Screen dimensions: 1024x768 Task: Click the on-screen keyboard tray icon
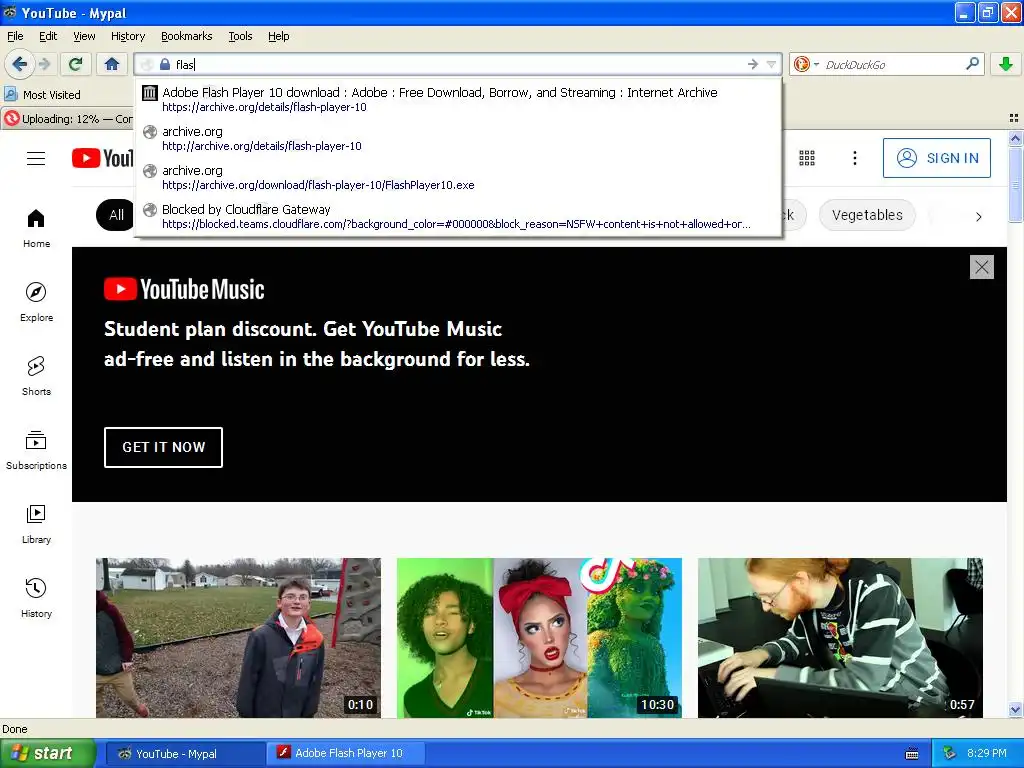[912, 754]
